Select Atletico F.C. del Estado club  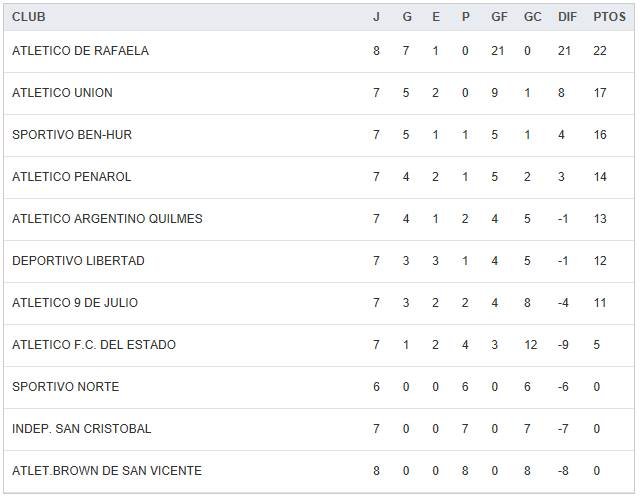click(94, 345)
